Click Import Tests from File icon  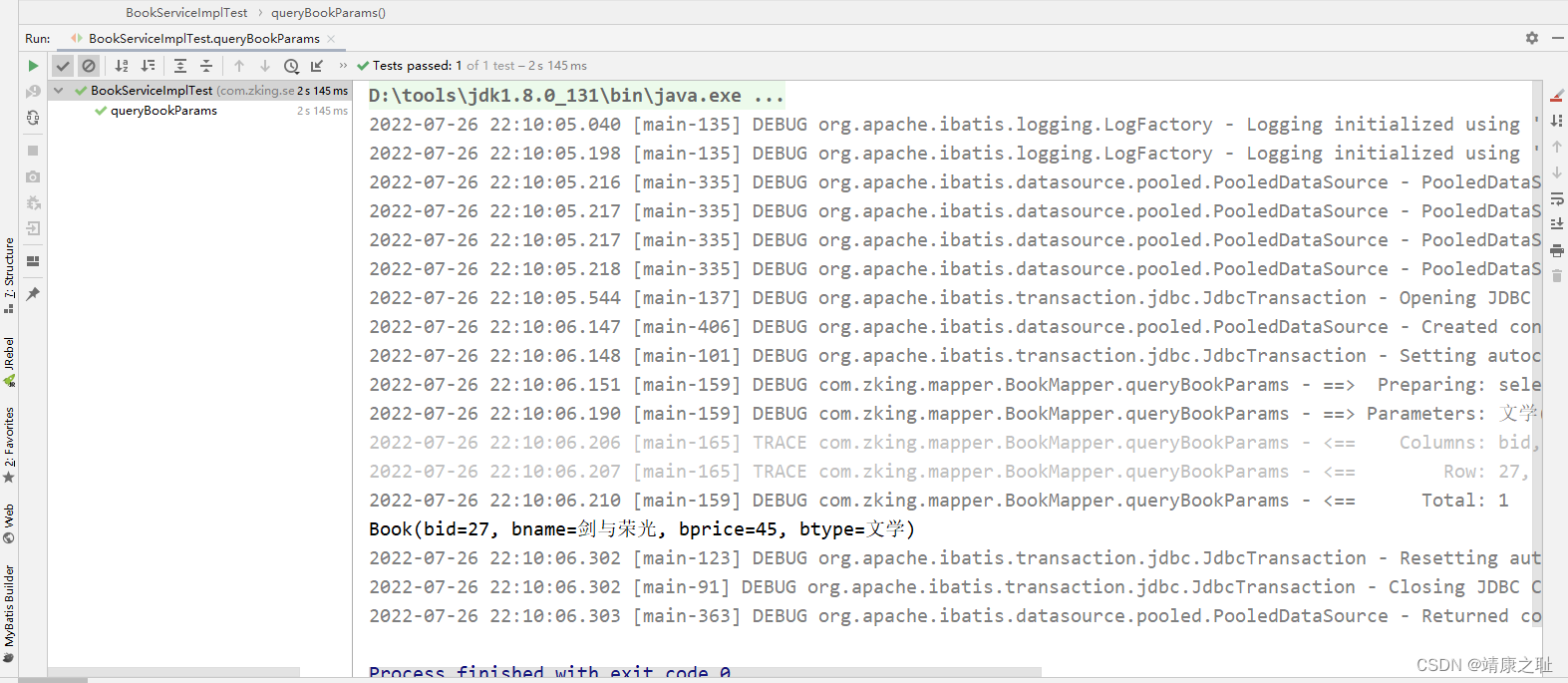(x=317, y=66)
